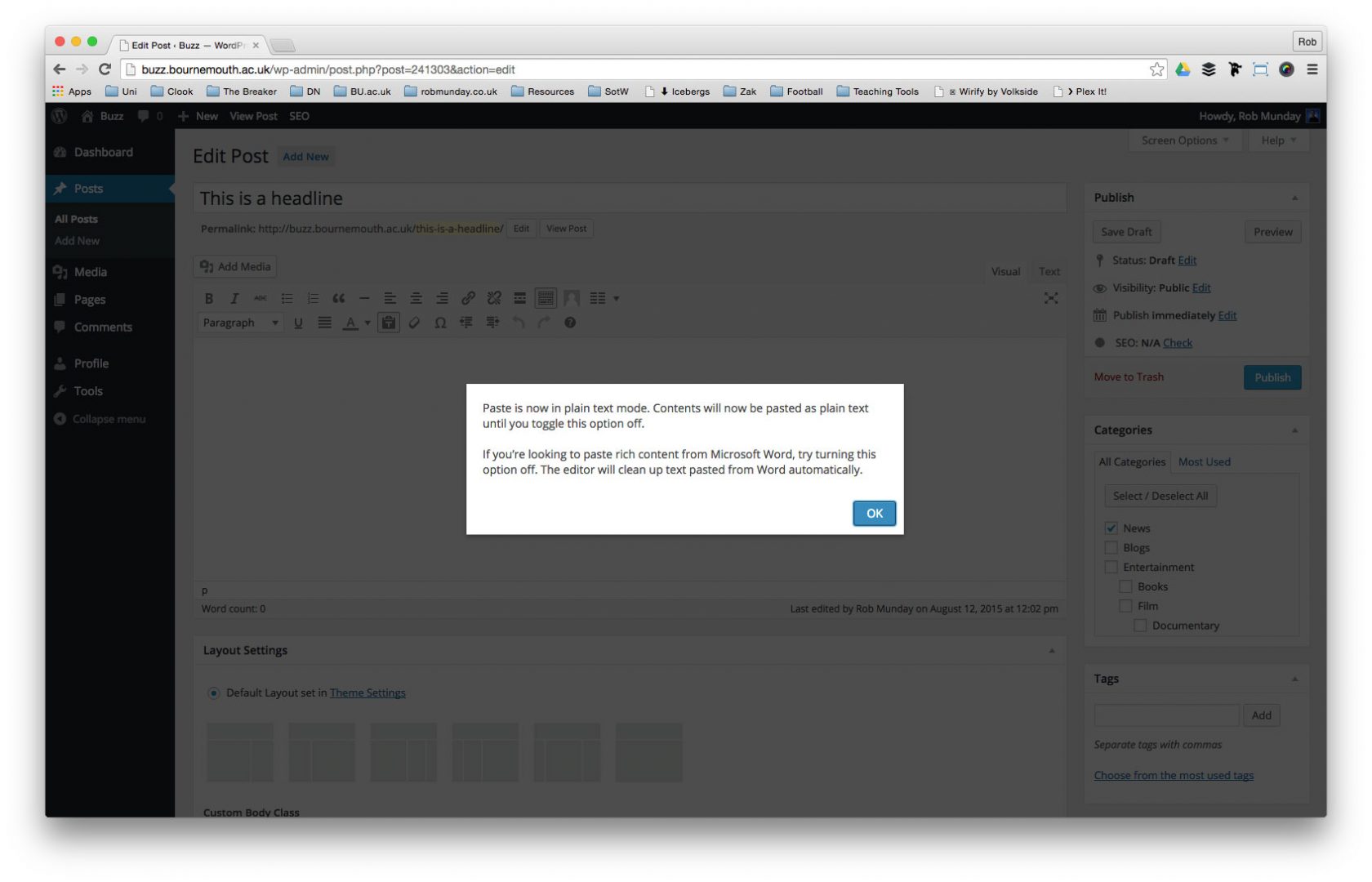The image size is (1372, 882).
Task: Edit the post title field
Action: click(x=630, y=198)
